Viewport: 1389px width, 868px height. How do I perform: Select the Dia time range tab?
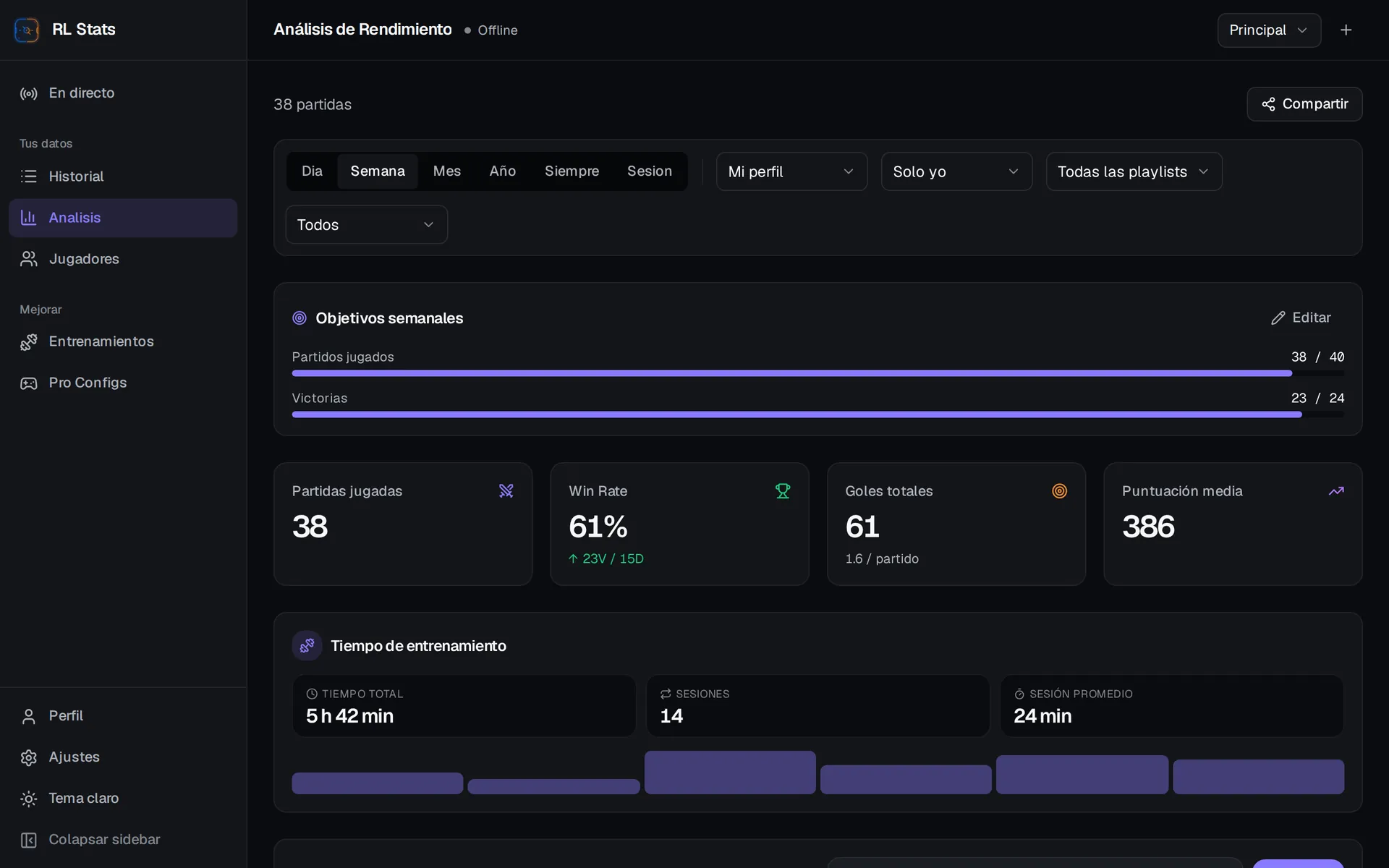(x=312, y=171)
